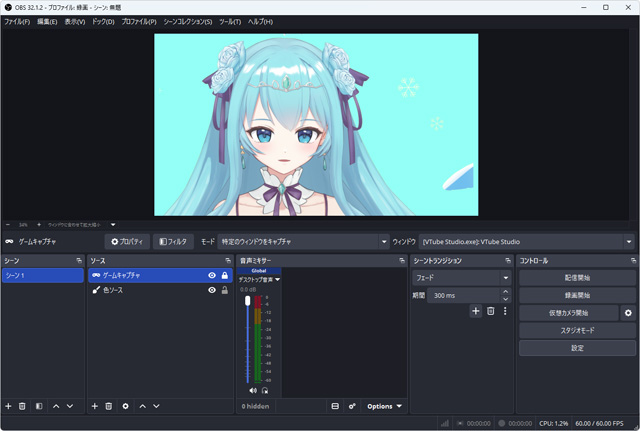Open the プロファイル(P) menu
Viewport: 640px width, 431px height.
tap(139, 22)
